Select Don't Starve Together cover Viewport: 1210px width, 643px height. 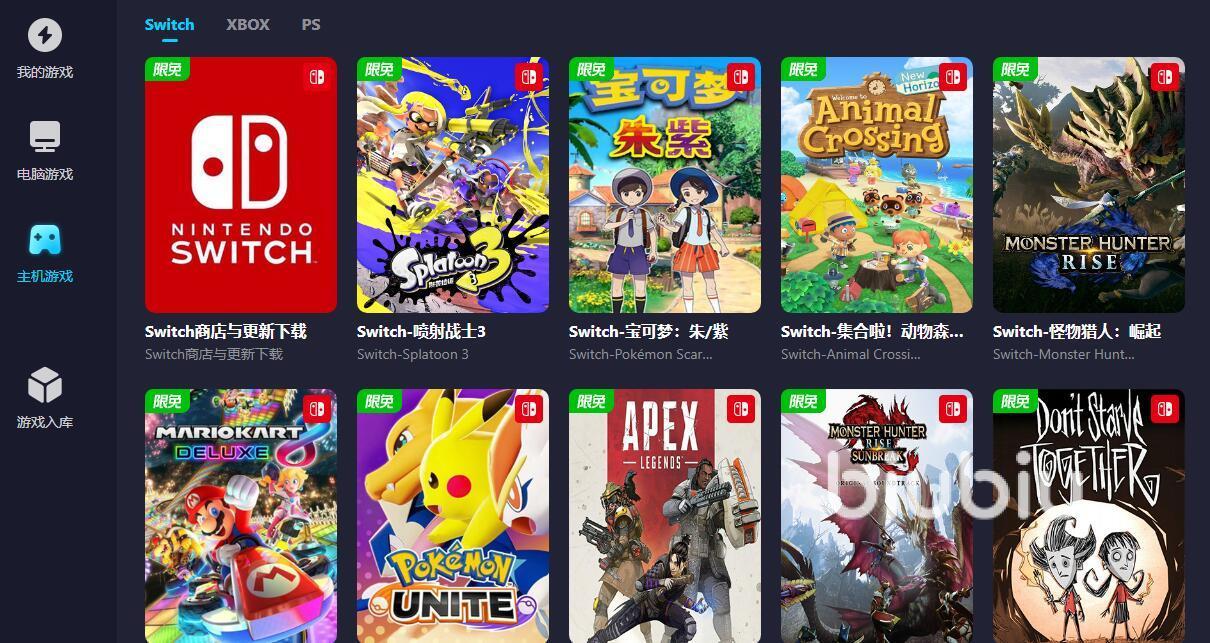pos(1089,516)
